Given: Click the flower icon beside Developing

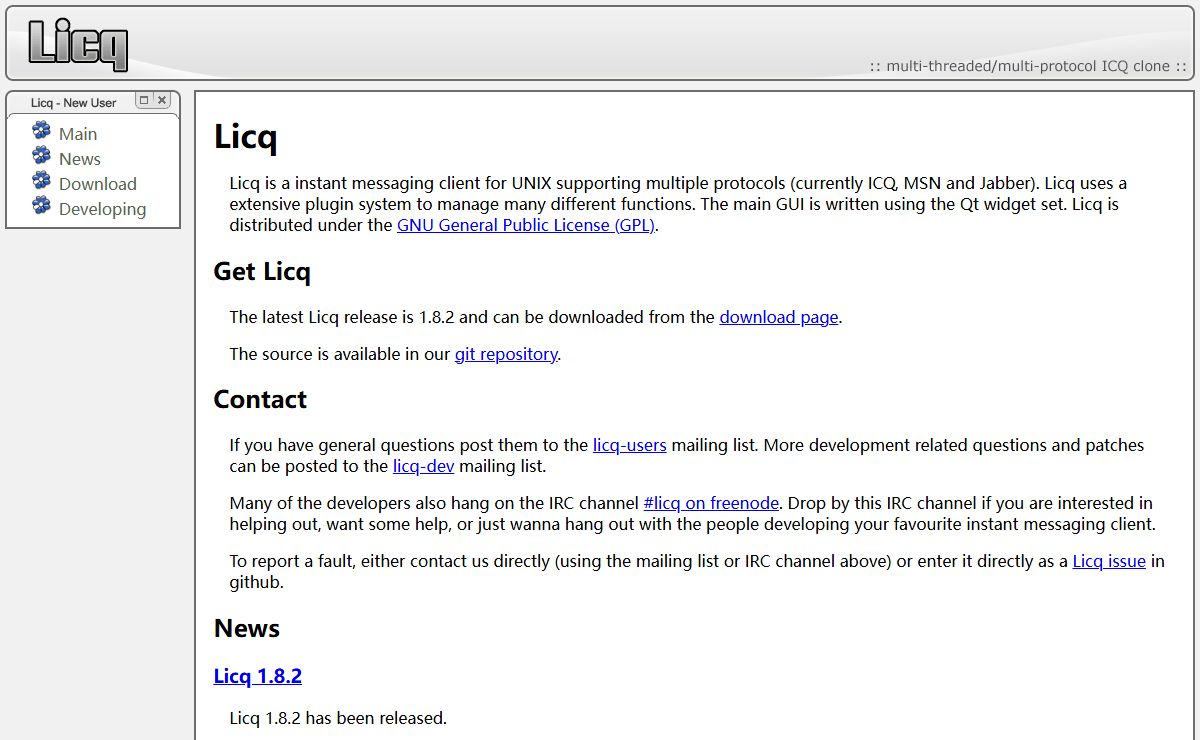Looking at the screenshot, I should point(41,205).
